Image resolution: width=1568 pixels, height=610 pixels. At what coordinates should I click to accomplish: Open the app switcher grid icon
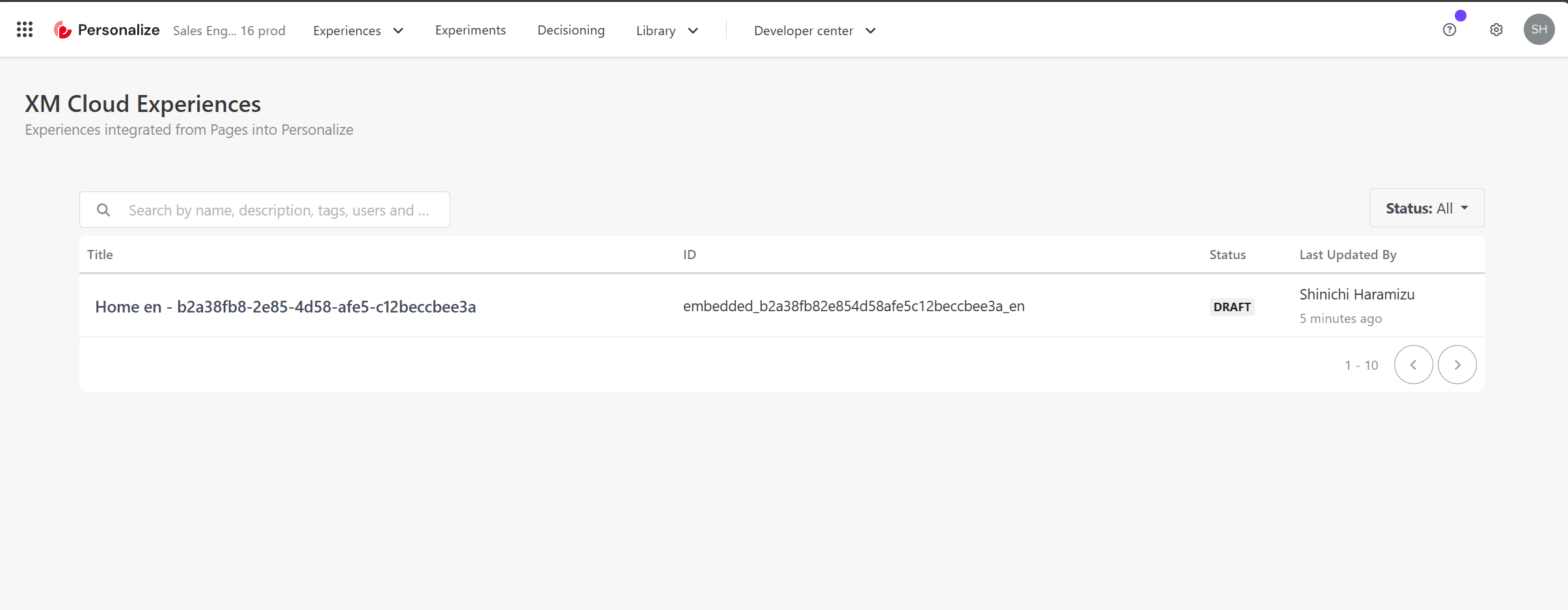pos(25,29)
